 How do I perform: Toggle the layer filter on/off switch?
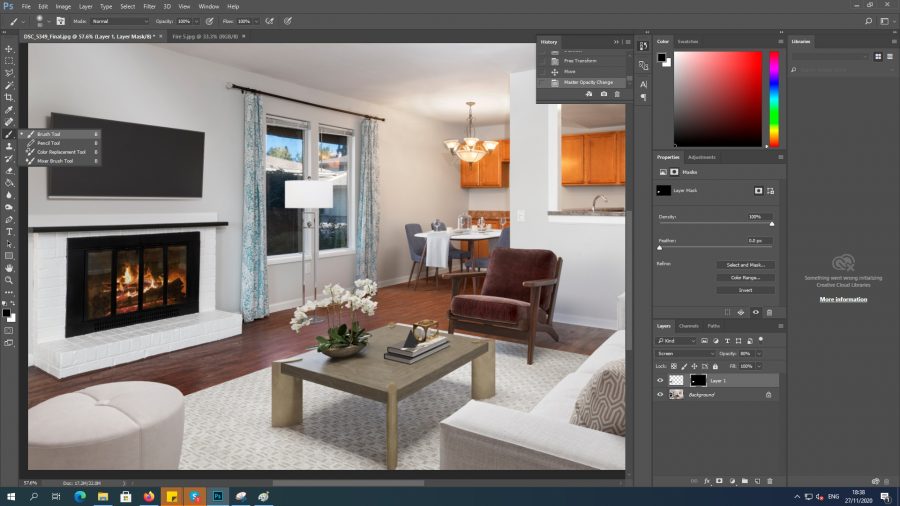[761, 340]
